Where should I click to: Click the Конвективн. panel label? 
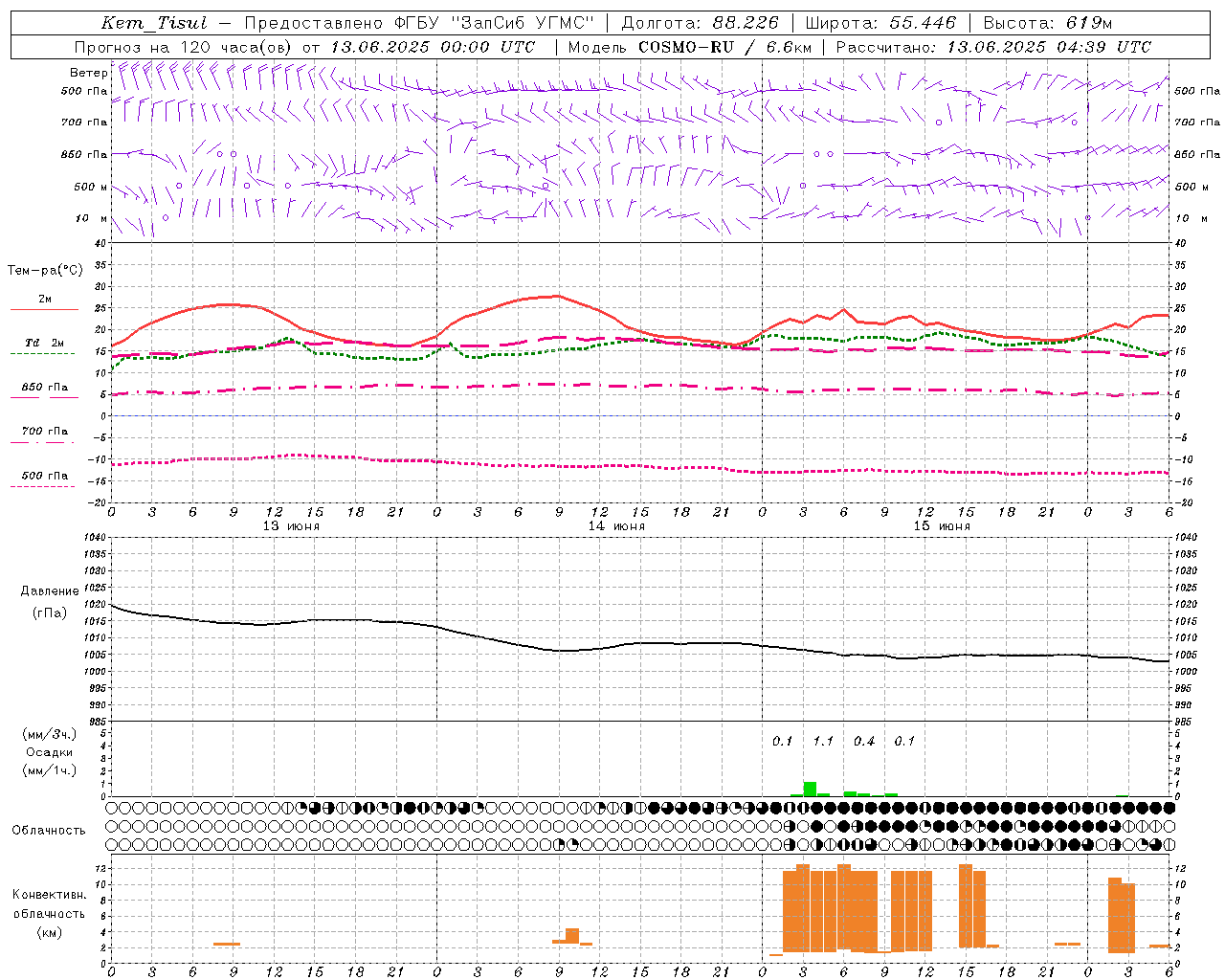(x=50, y=895)
